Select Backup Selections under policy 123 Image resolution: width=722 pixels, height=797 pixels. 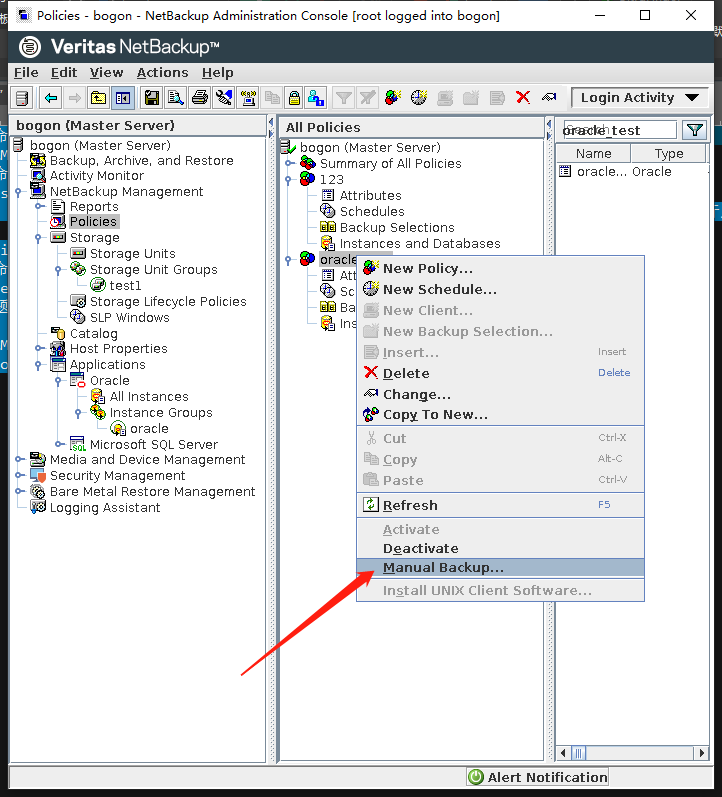pyautogui.click(x=397, y=228)
